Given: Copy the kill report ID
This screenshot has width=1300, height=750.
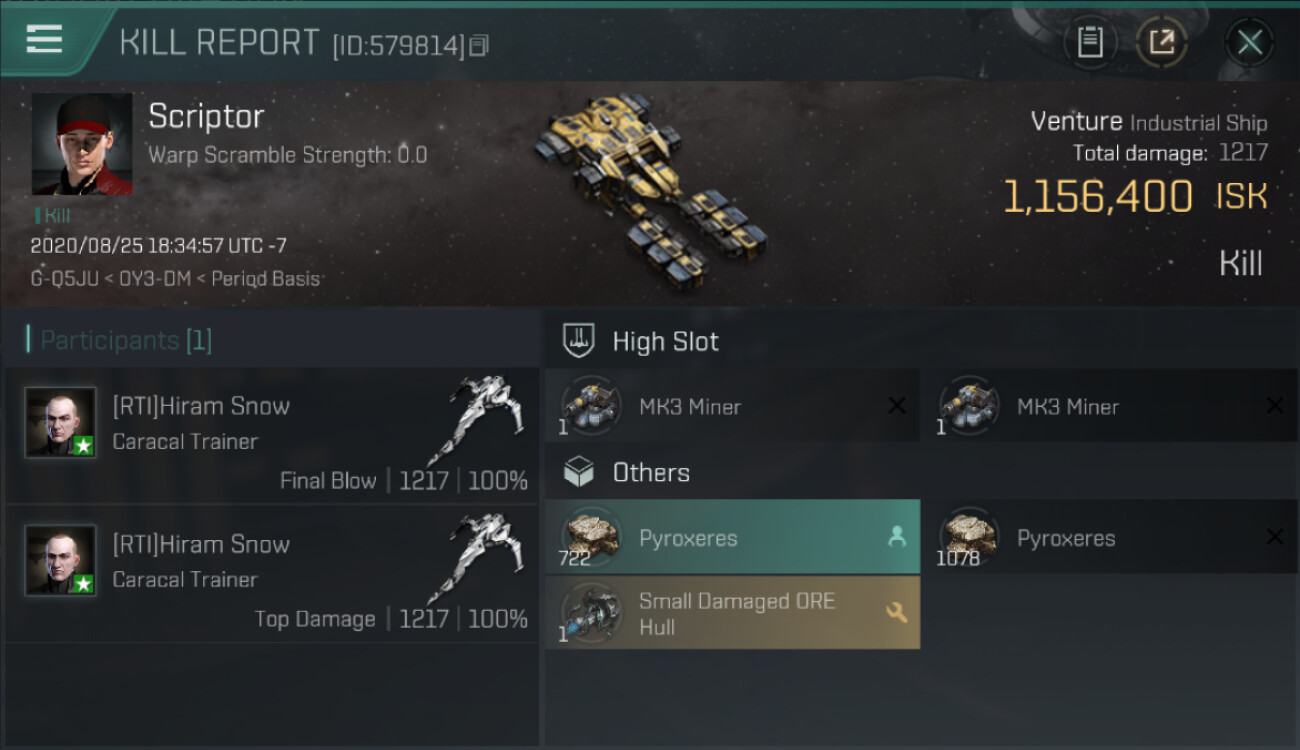Looking at the screenshot, I should coord(479,46).
